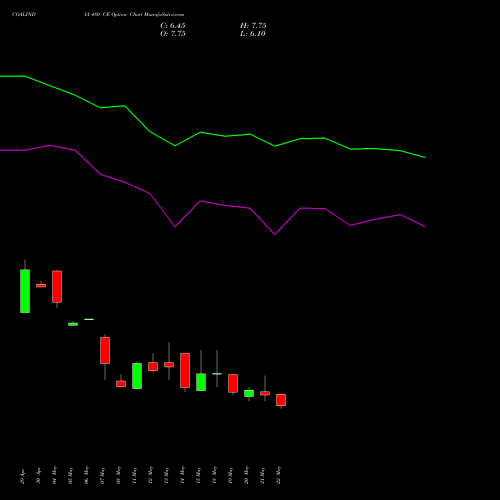Screen dimensions: 500x500
Task: Click the close value C: 6.45
Action: pos(173,26)
